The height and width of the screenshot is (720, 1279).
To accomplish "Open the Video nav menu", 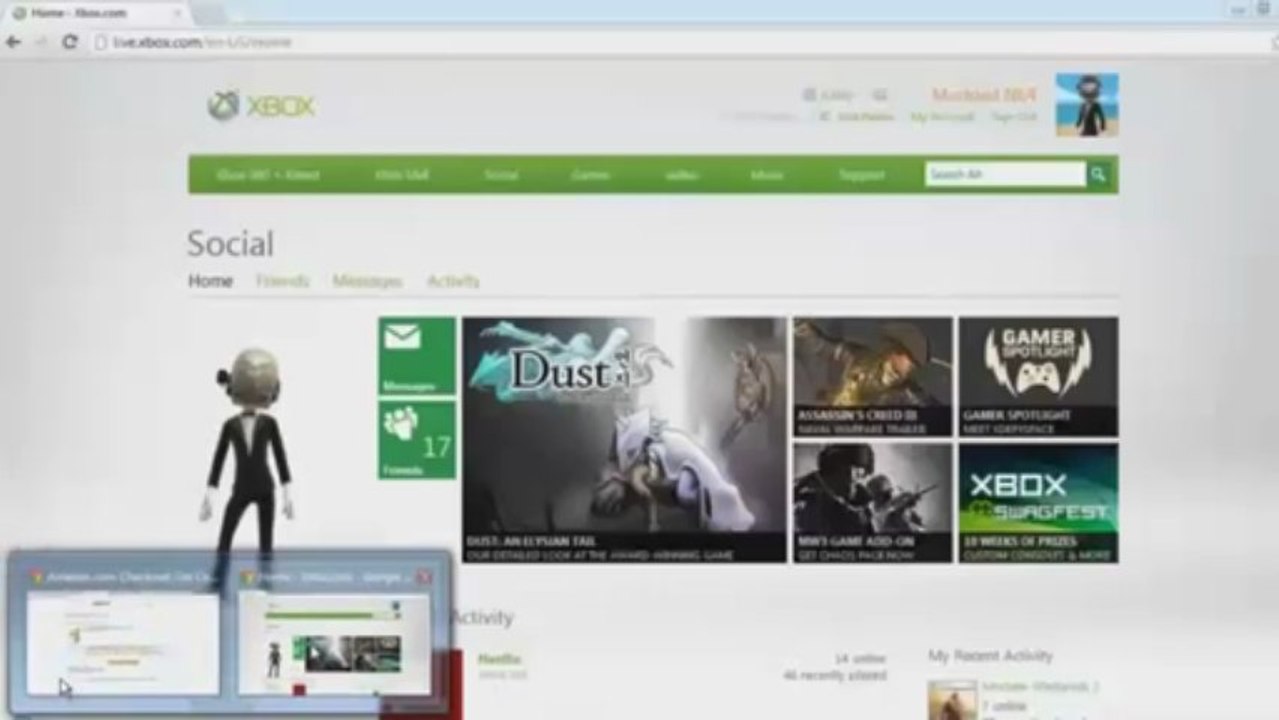I will pos(681,175).
